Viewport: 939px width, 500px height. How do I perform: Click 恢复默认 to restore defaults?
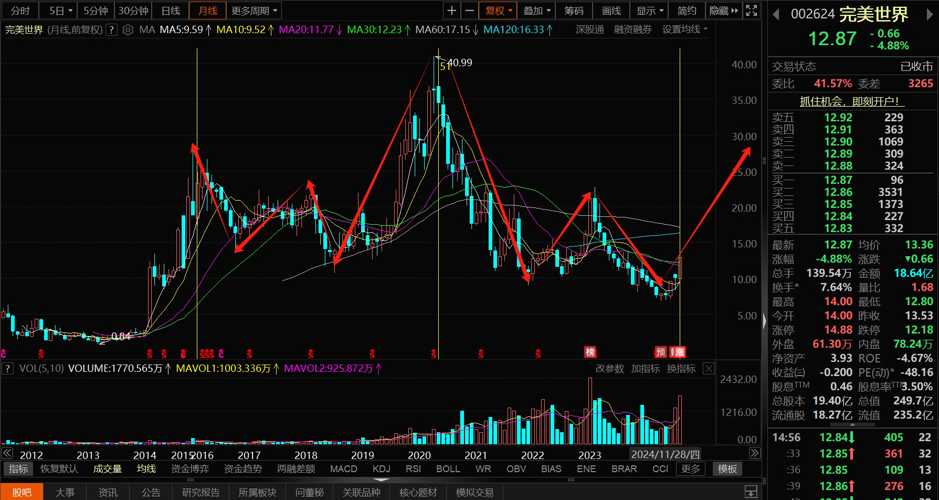[x=59, y=469]
